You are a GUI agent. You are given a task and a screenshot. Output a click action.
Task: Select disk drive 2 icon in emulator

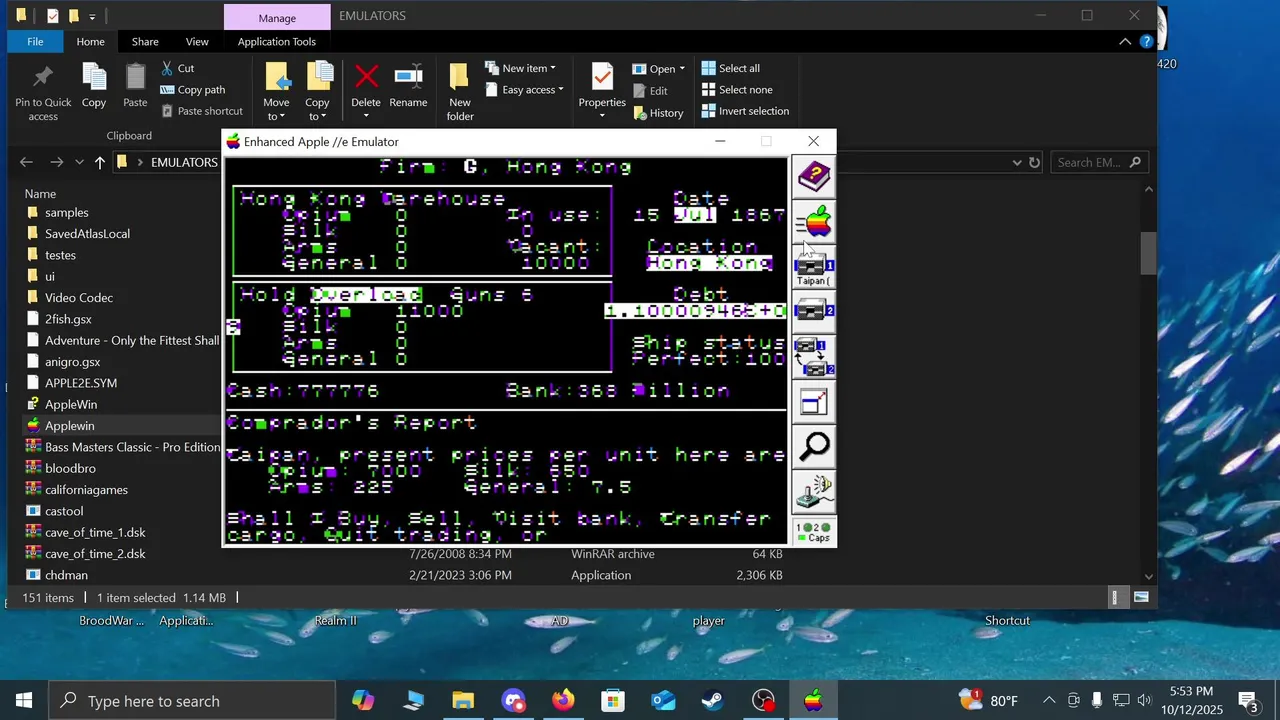814,311
